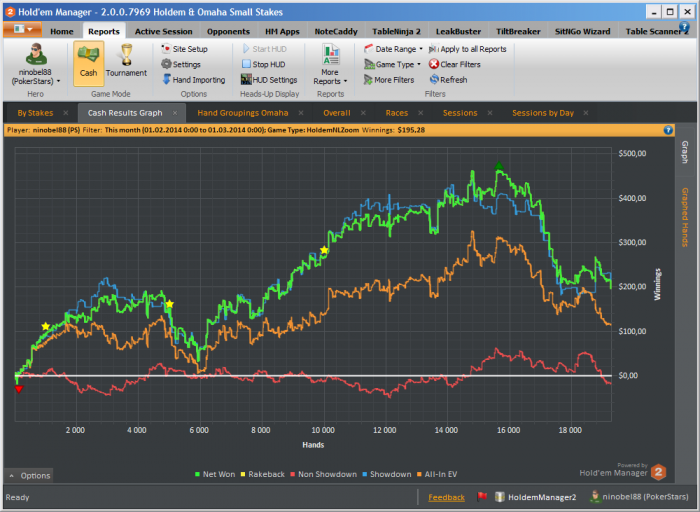Toggle the Non Showdown legend series
This screenshot has width=700, height=512.
[323, 474]
